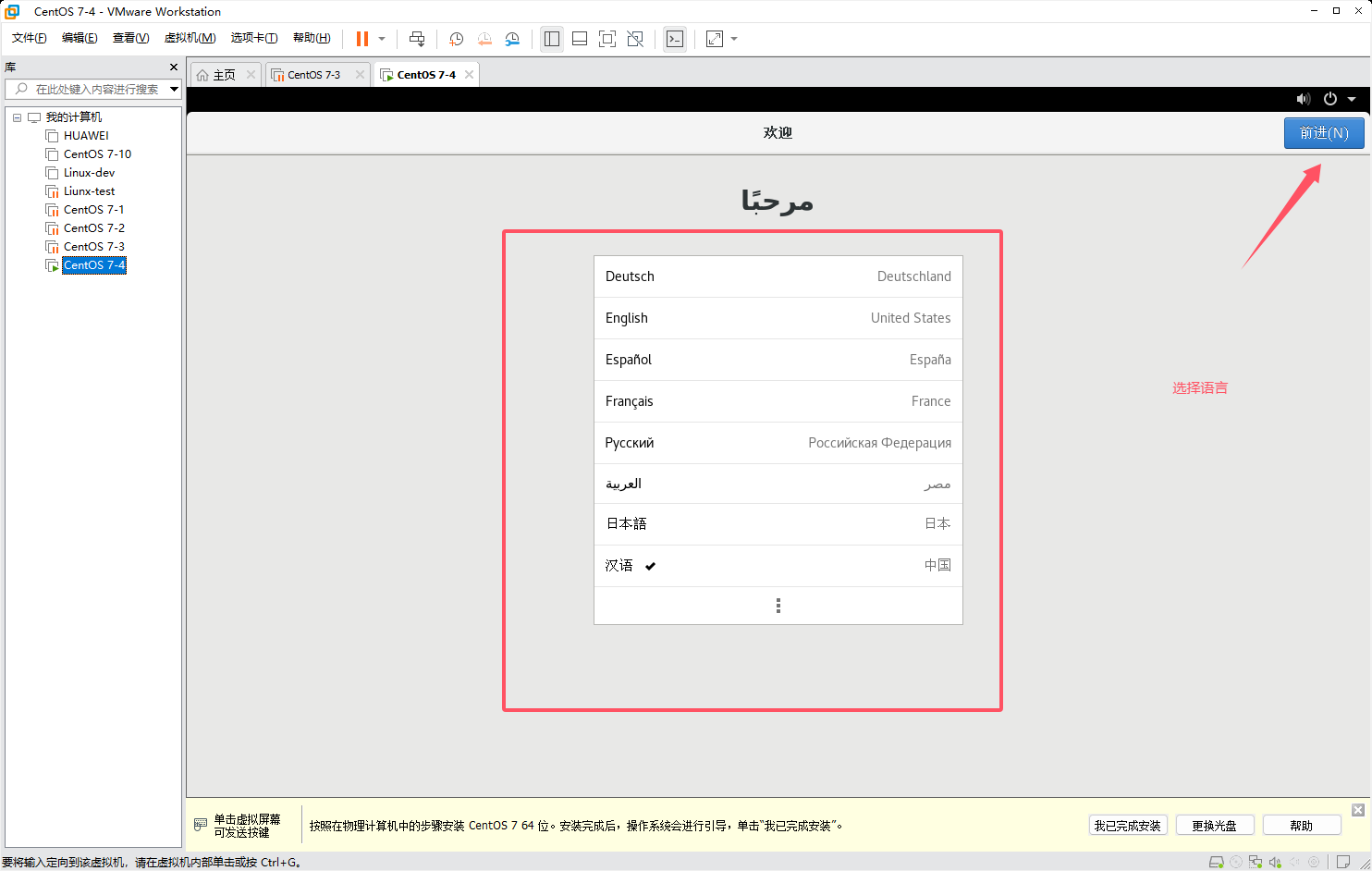Take a snapshot of this virtual machine

[x=456, y=39]
